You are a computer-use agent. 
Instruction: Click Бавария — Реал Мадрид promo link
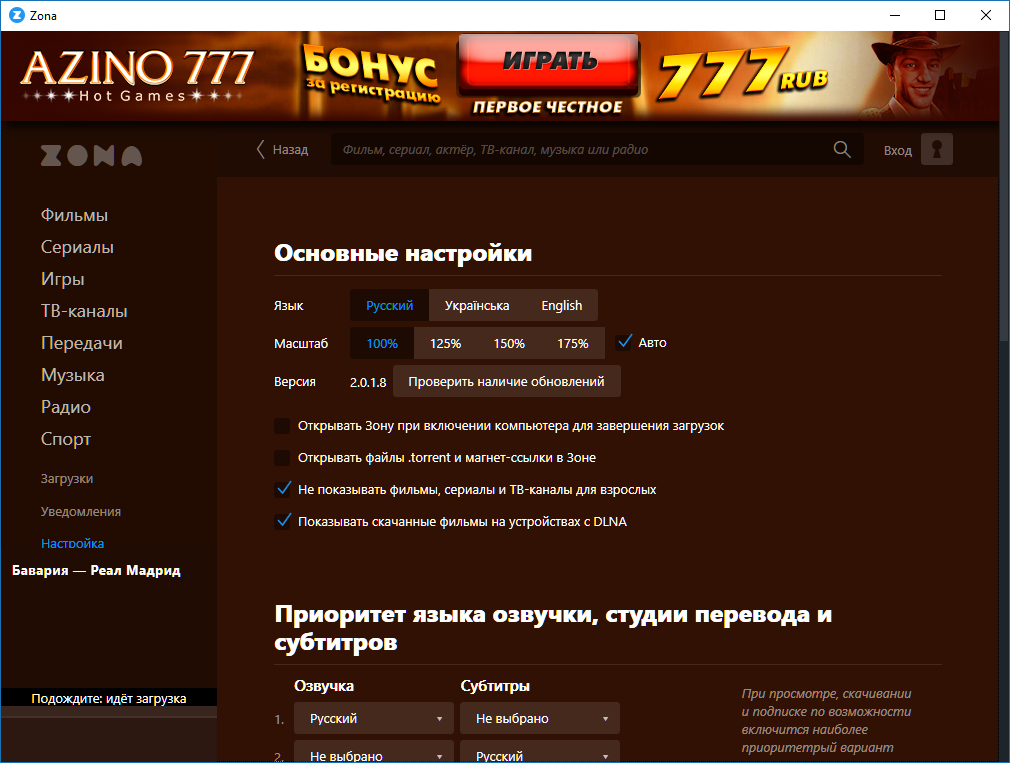[x=97, y=570]
